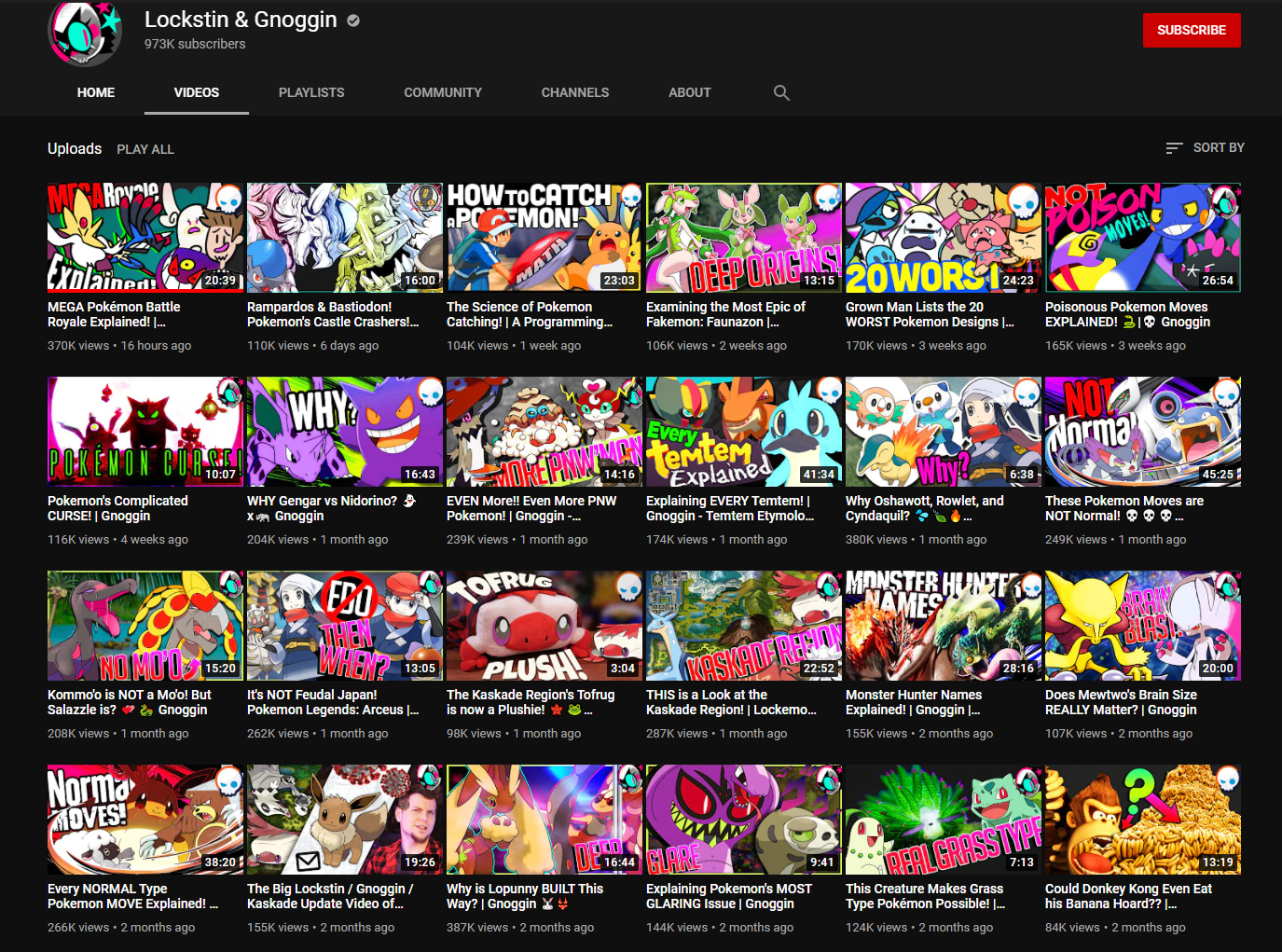Open the WHY Gengar vs Nidorino thumbnail
The image size is (1282, 952).
pos(345,432)
